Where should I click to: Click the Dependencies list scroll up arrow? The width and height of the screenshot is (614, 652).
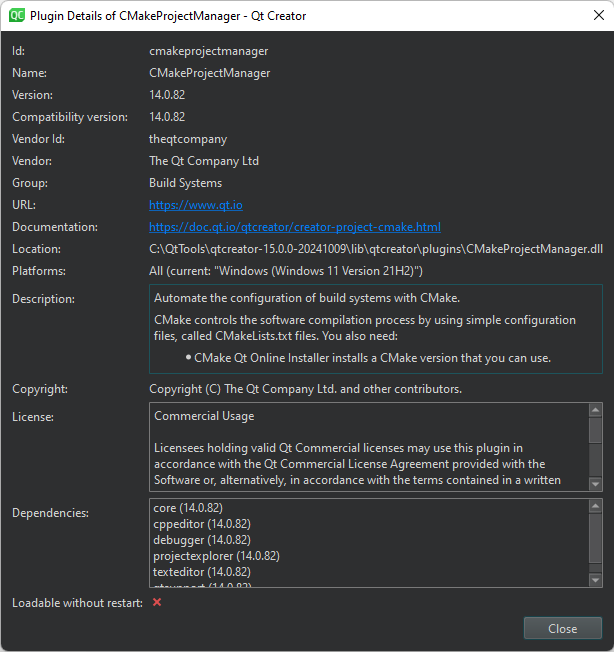(596, 507)
